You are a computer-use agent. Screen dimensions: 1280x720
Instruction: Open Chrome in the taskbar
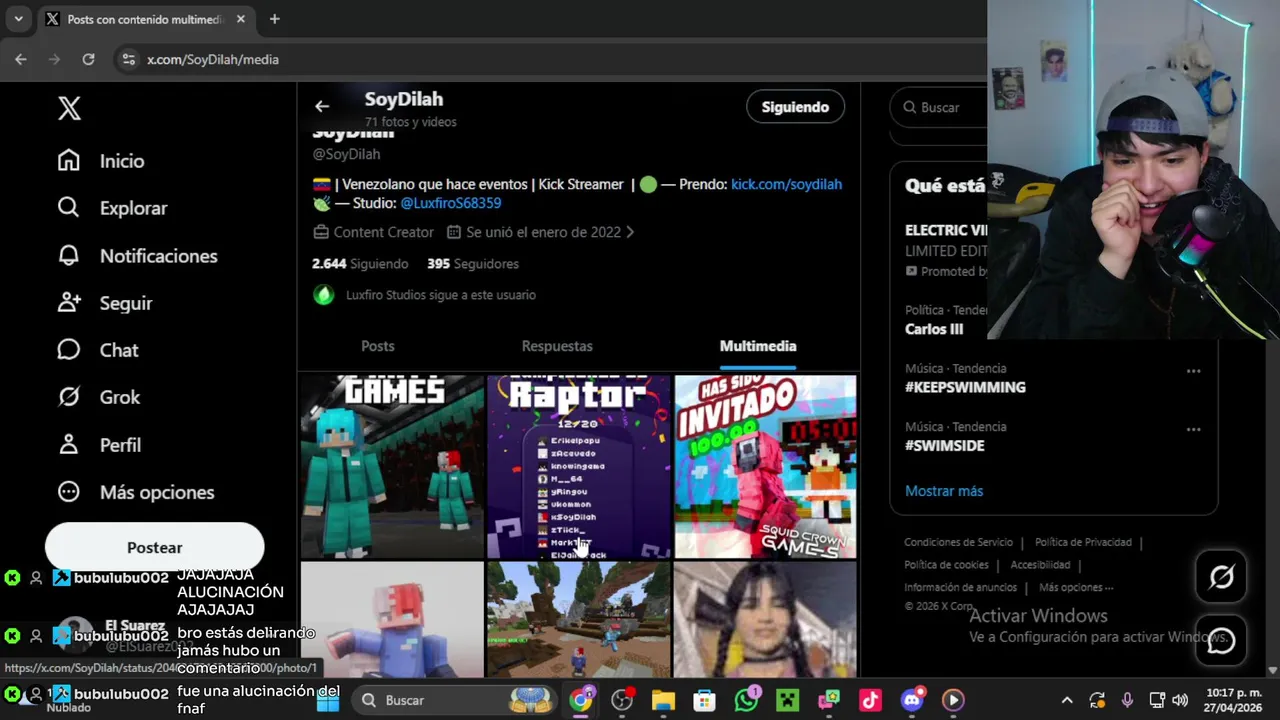coord(581,700)
